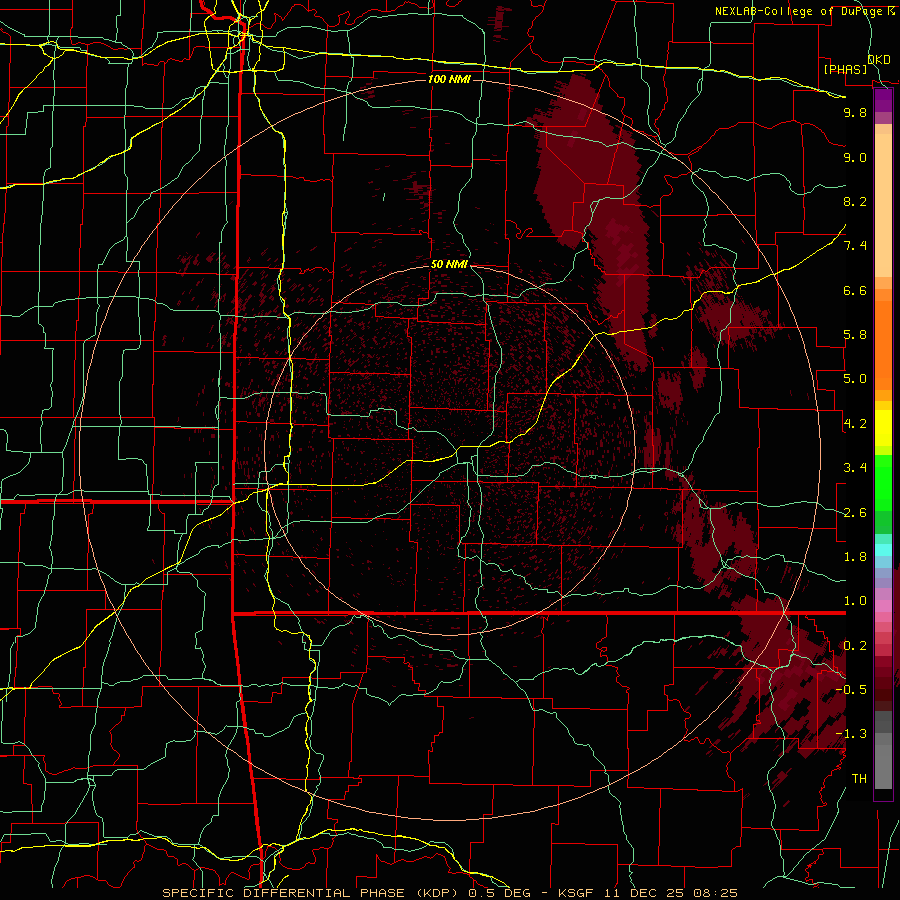Screen dimensions: 900x900
Task: Click the cyan segment of the color bar
Action: click(883, 549)
